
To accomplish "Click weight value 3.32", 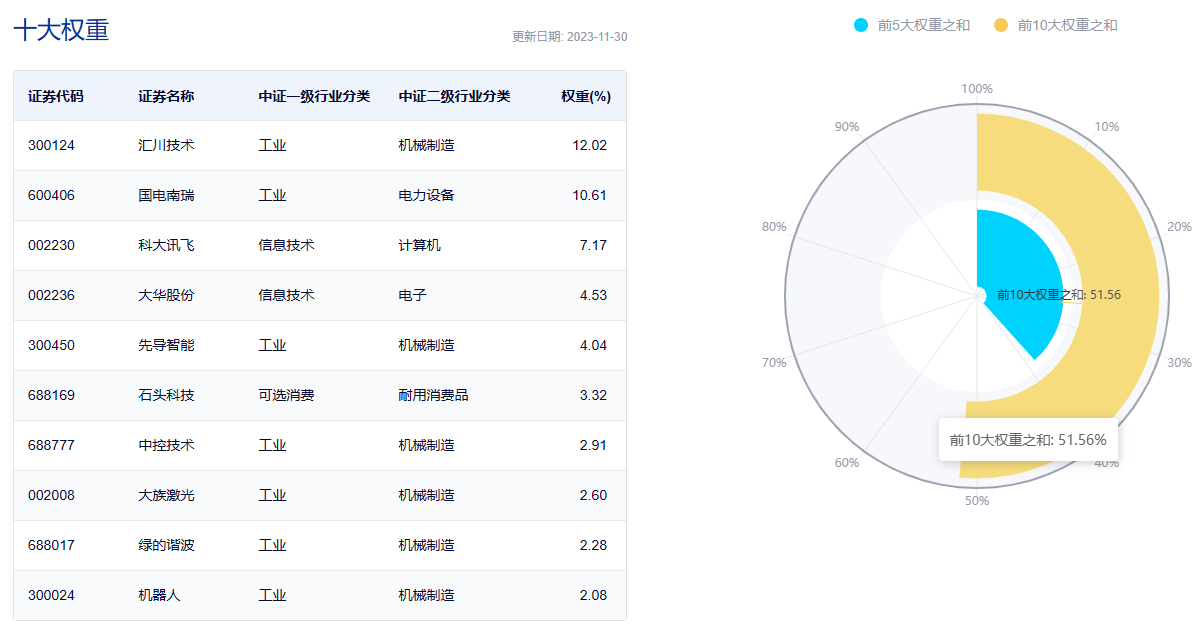I will pos(593,395).
